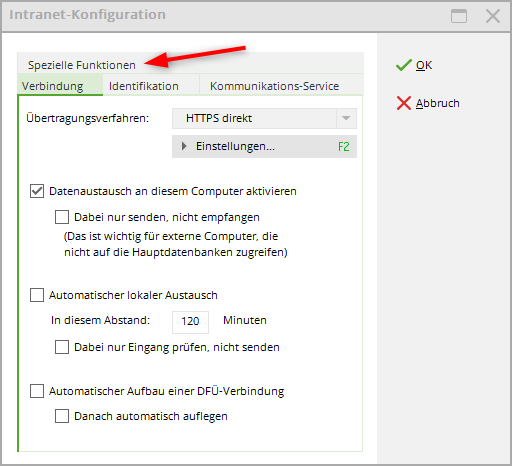This screenshot has width=512, height=466.
Task: Select the HTTPS direkt combo box
Action: point(264,118)
